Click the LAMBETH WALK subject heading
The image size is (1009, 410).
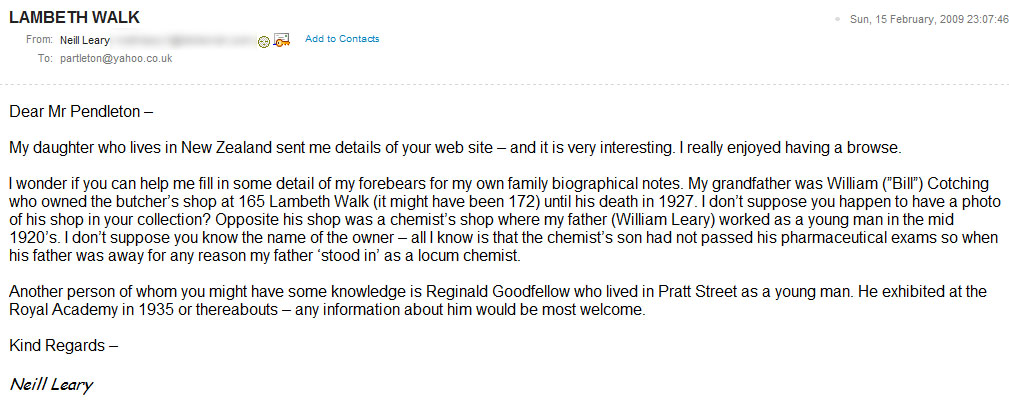pyautogui.click(x=74, y=17)
